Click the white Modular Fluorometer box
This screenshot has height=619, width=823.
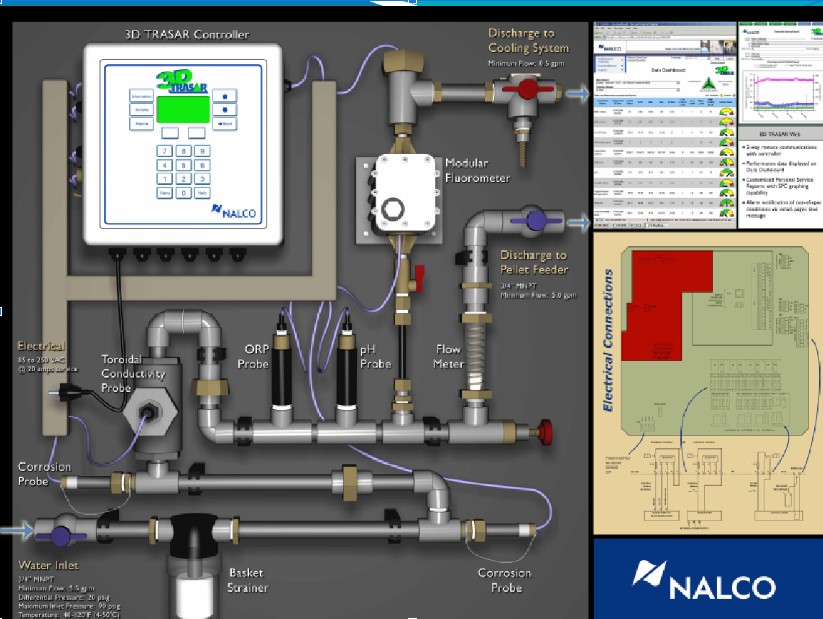[x=404, y=193]
